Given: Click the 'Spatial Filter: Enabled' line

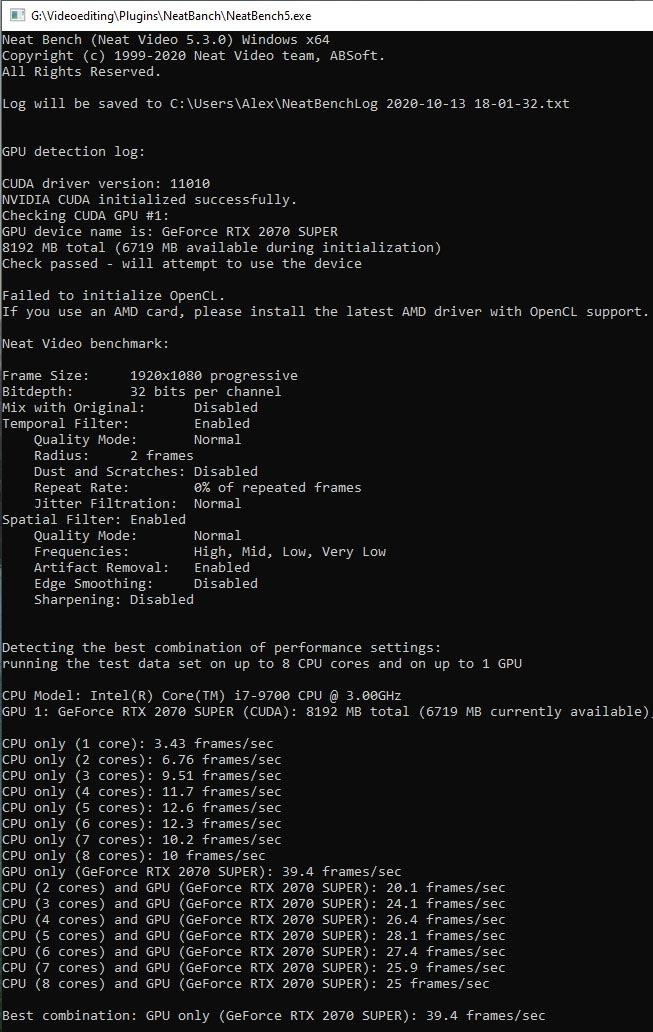Looking at the screenshot, I should (94, 520).
